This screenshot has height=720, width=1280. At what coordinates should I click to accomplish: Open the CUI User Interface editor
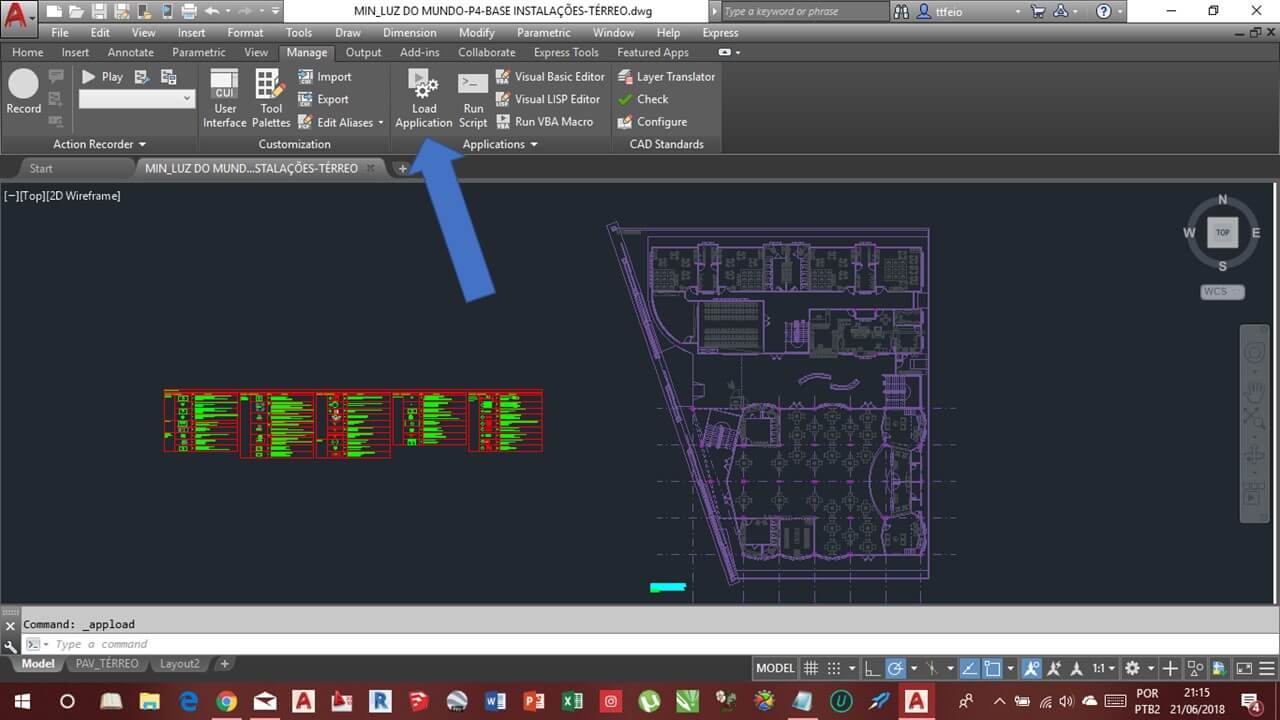pyautogui.click(x=224, y=97)
